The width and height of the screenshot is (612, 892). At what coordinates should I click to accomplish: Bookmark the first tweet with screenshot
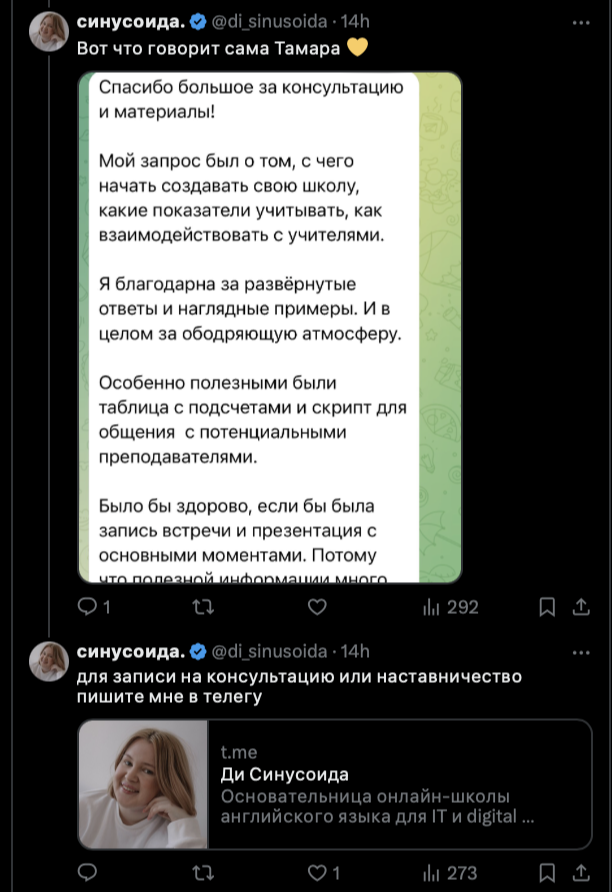click(x=547, y=607)
